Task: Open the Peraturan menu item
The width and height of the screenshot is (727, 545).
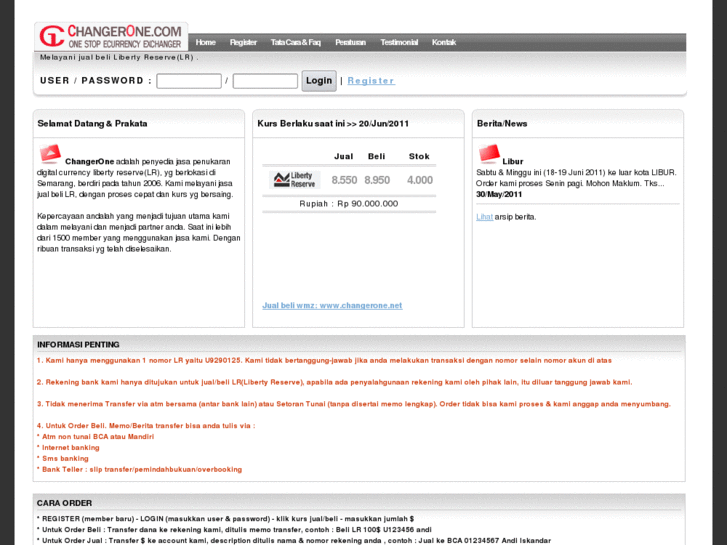Action: (350, 42)
